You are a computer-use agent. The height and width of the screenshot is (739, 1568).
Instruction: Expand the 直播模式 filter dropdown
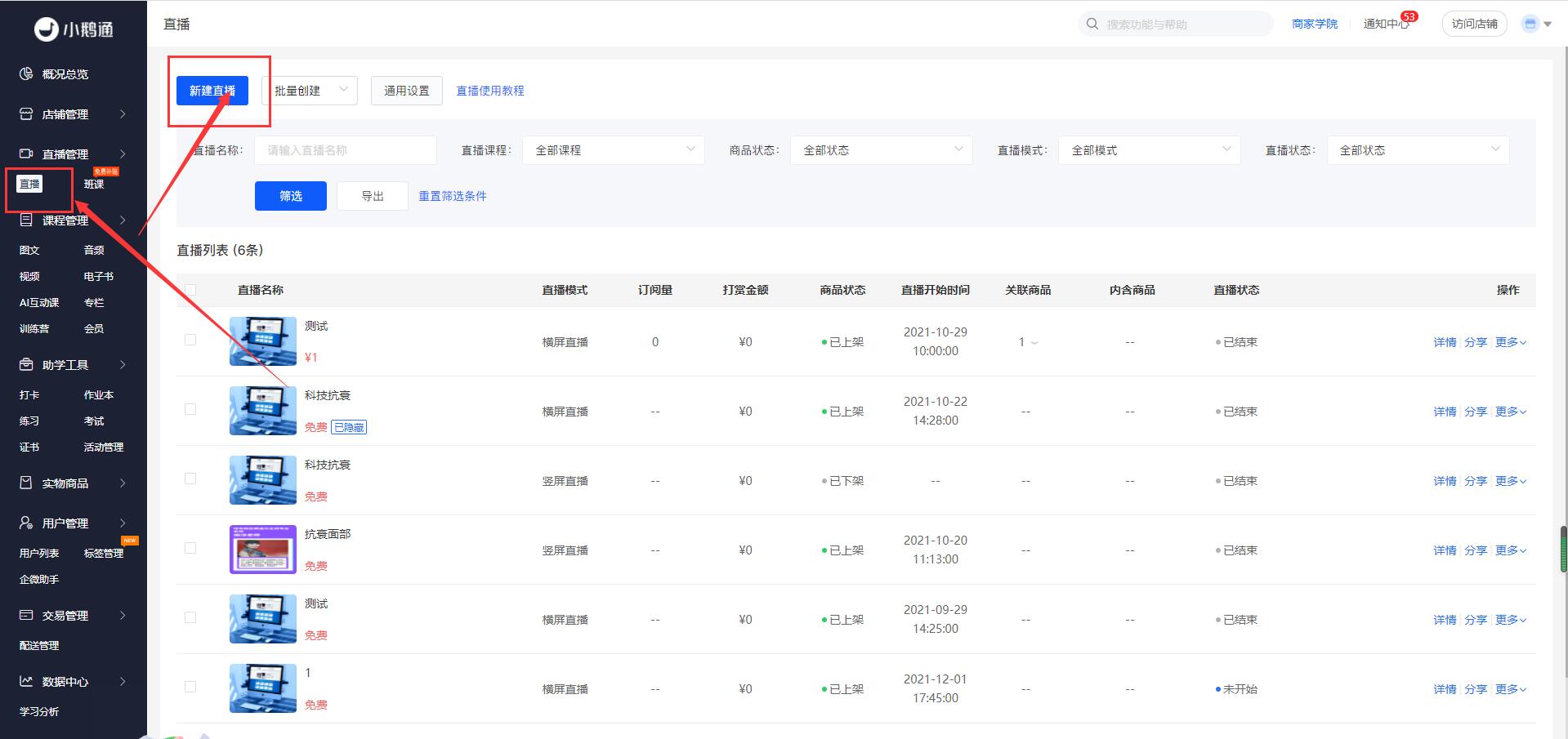(x=1149, y=150)
